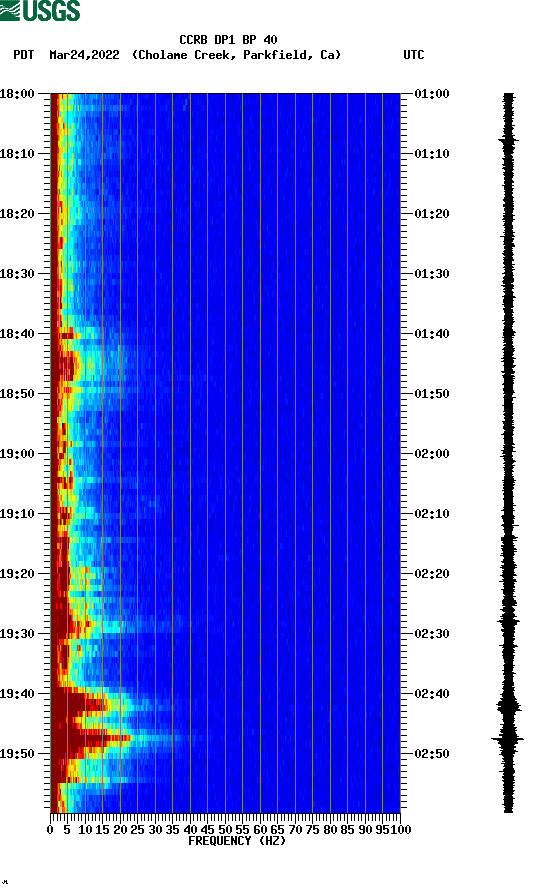Click the 18:40 PDT time label
552x893 pixels.
17,334
